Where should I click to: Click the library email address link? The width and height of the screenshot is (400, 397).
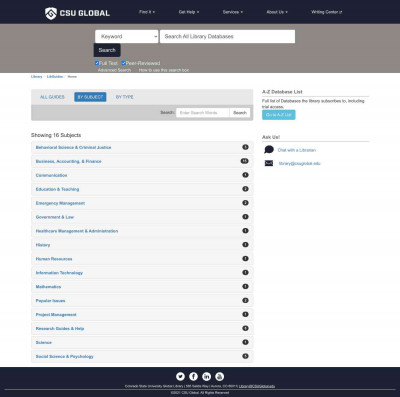point(299,163)
